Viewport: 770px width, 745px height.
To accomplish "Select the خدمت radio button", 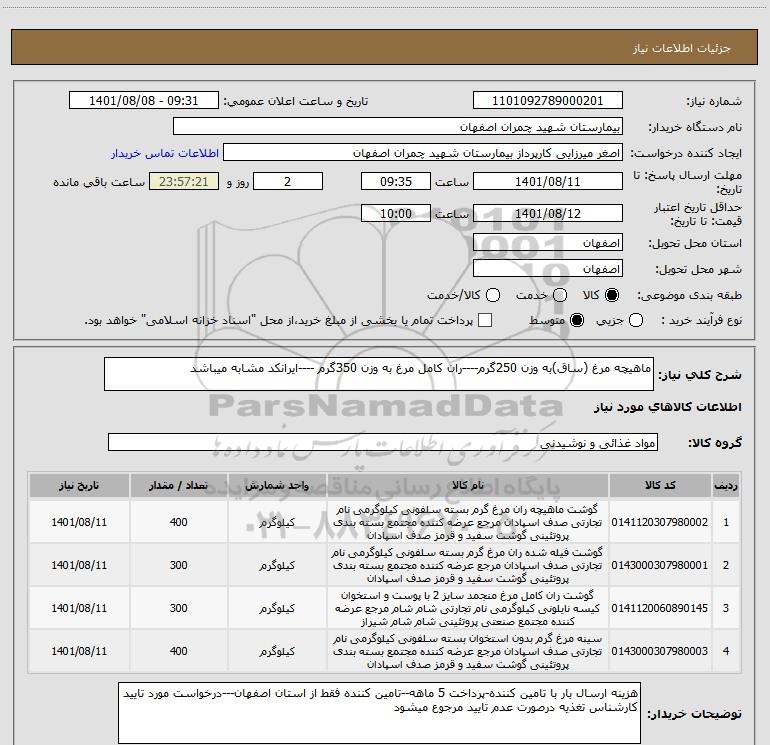I will coord(560,295).
